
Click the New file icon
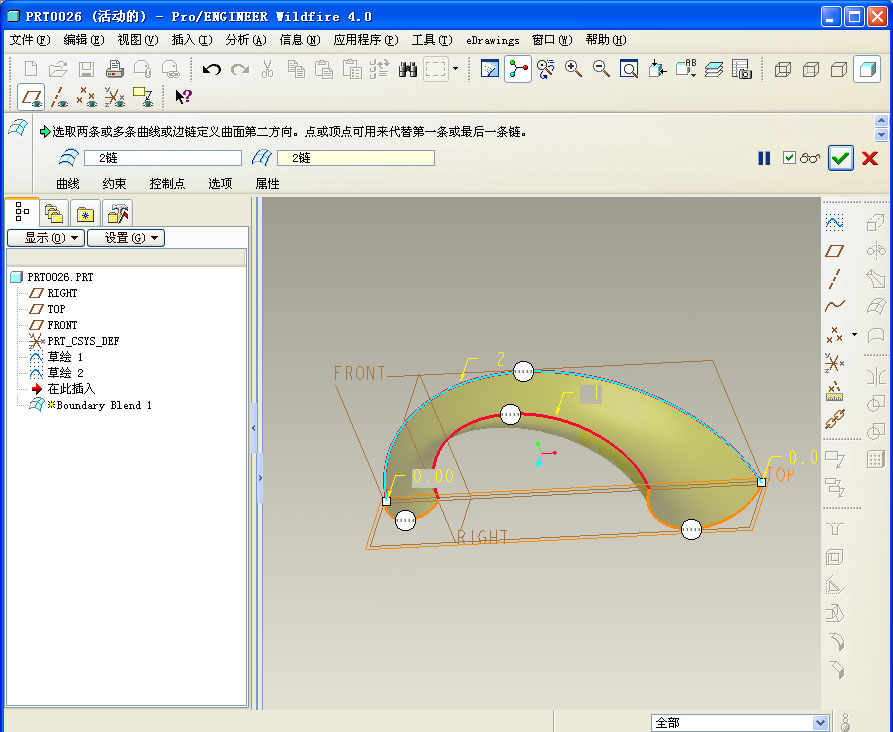pos(31,69)
